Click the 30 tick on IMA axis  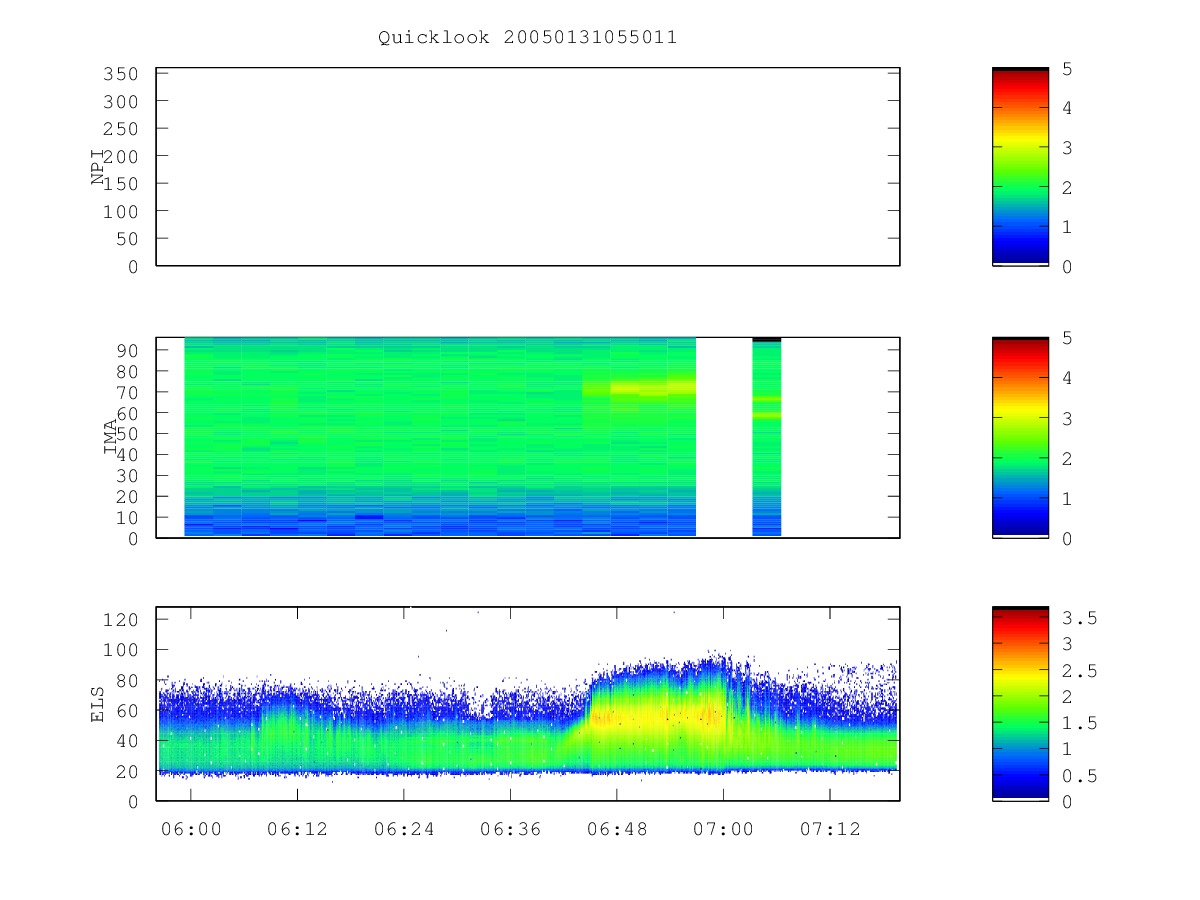point(129,475)
